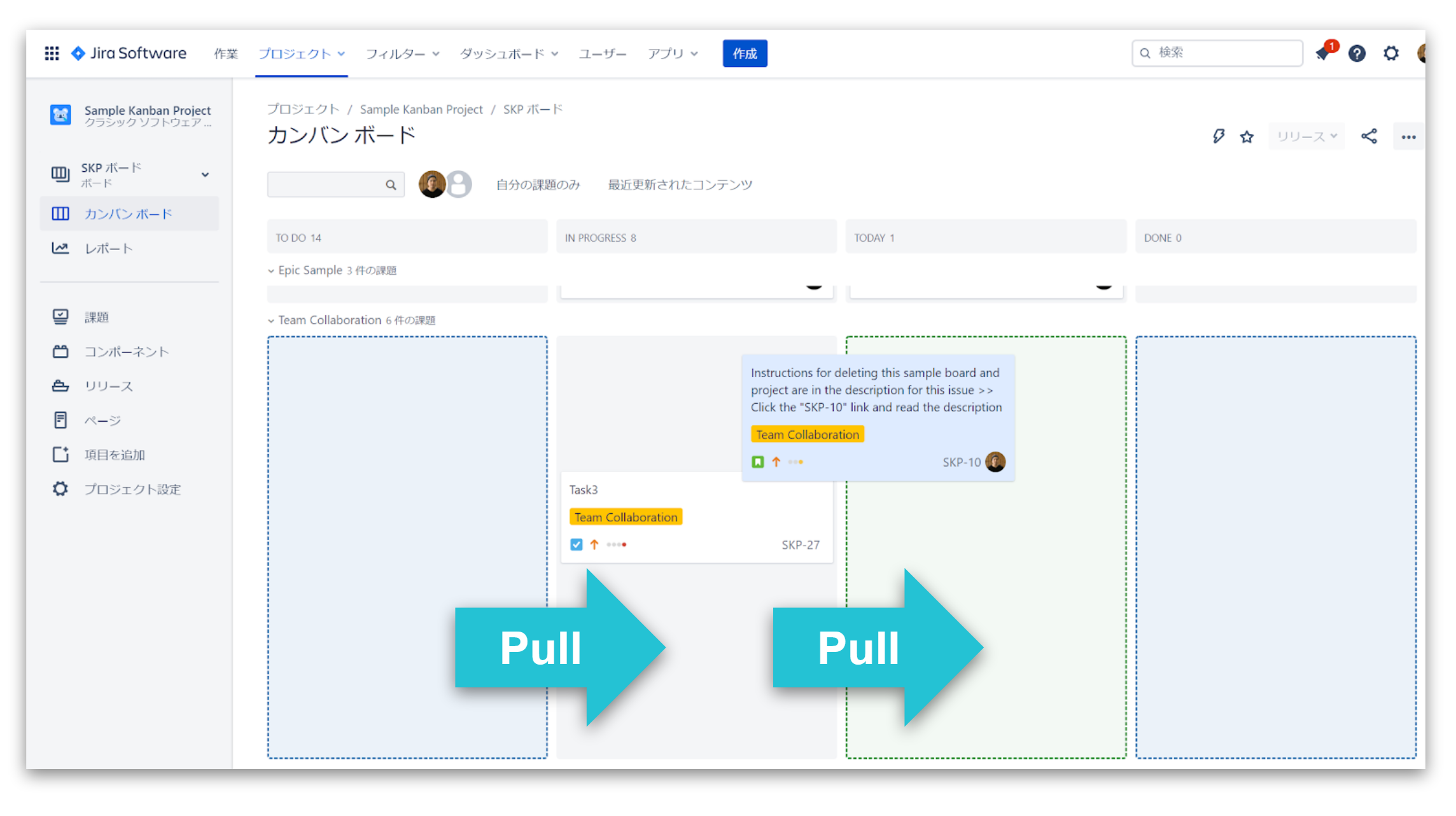The height and width of the screenshot is (816, 1456).
Task: Click the board filter text field
Action: point(335,185)
